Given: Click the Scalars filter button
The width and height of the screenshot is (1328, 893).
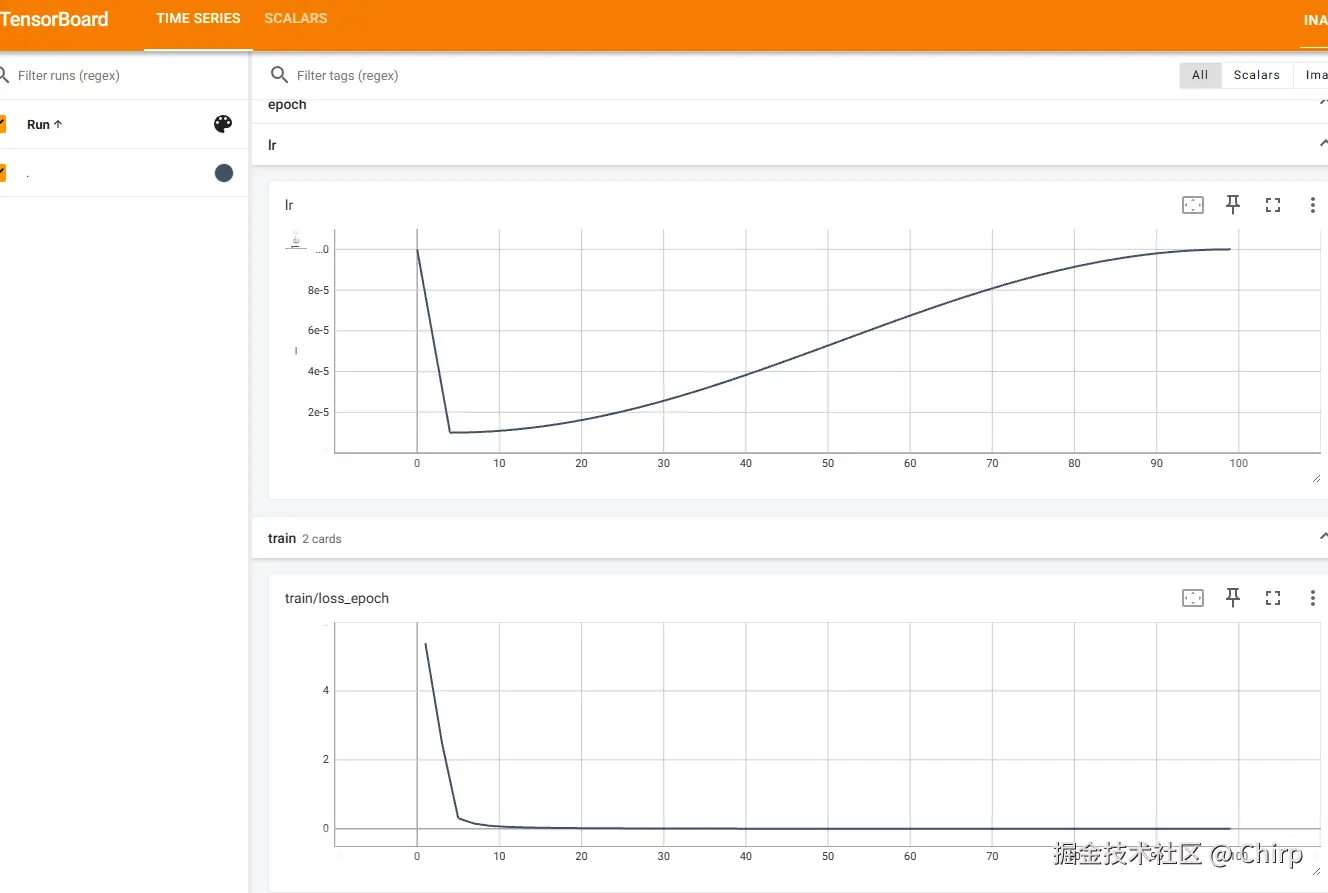Looking at the screenshot, I should (x=1256, y=75).
